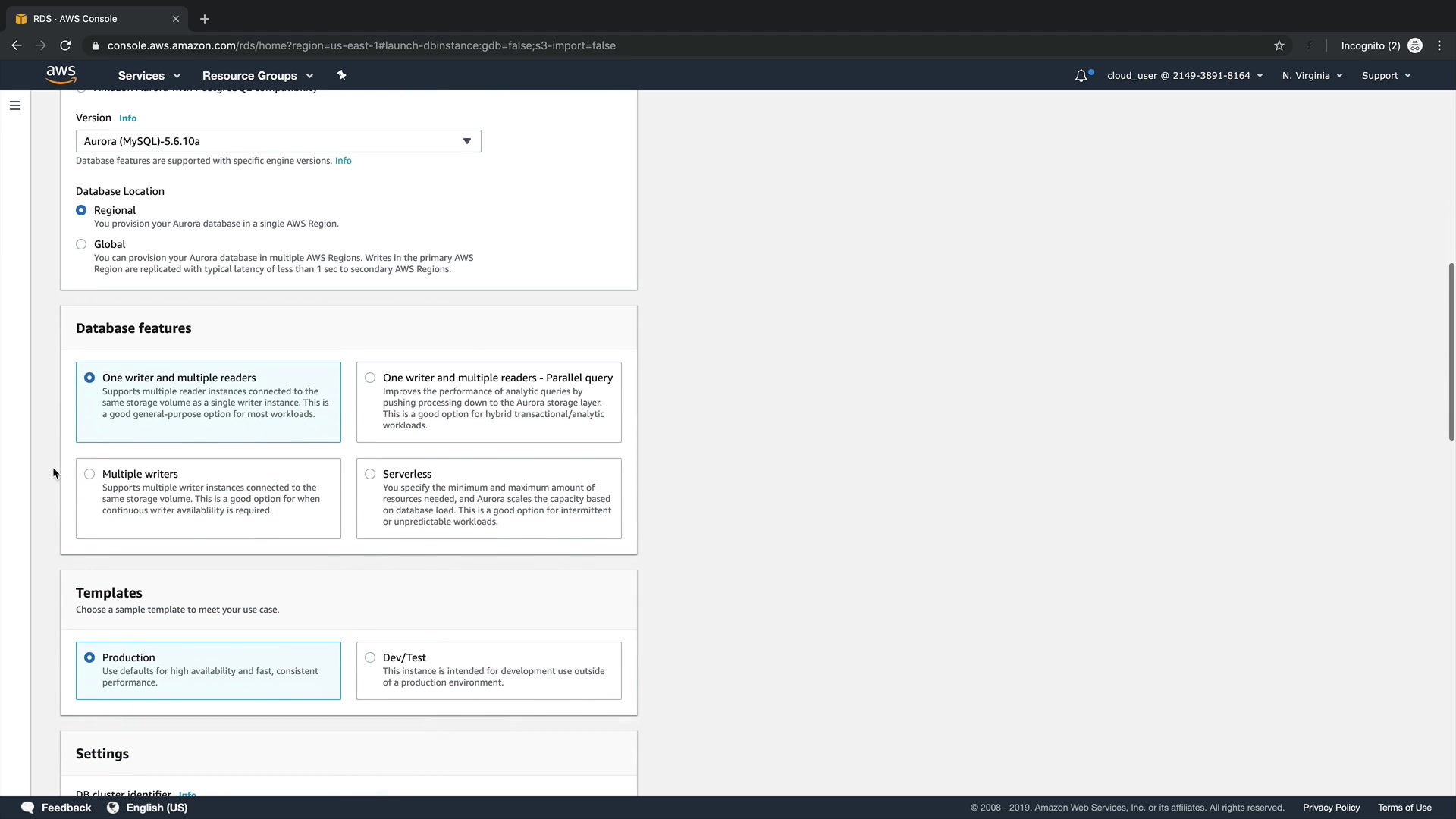Click the Info link beside Version
The image size is (1456, 819).
(127, 118)
